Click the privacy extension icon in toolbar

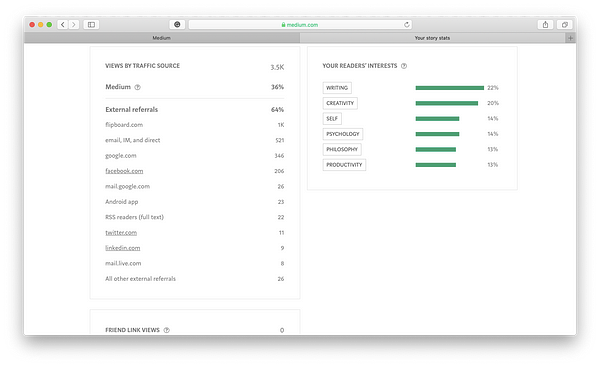tap(177, 24)
